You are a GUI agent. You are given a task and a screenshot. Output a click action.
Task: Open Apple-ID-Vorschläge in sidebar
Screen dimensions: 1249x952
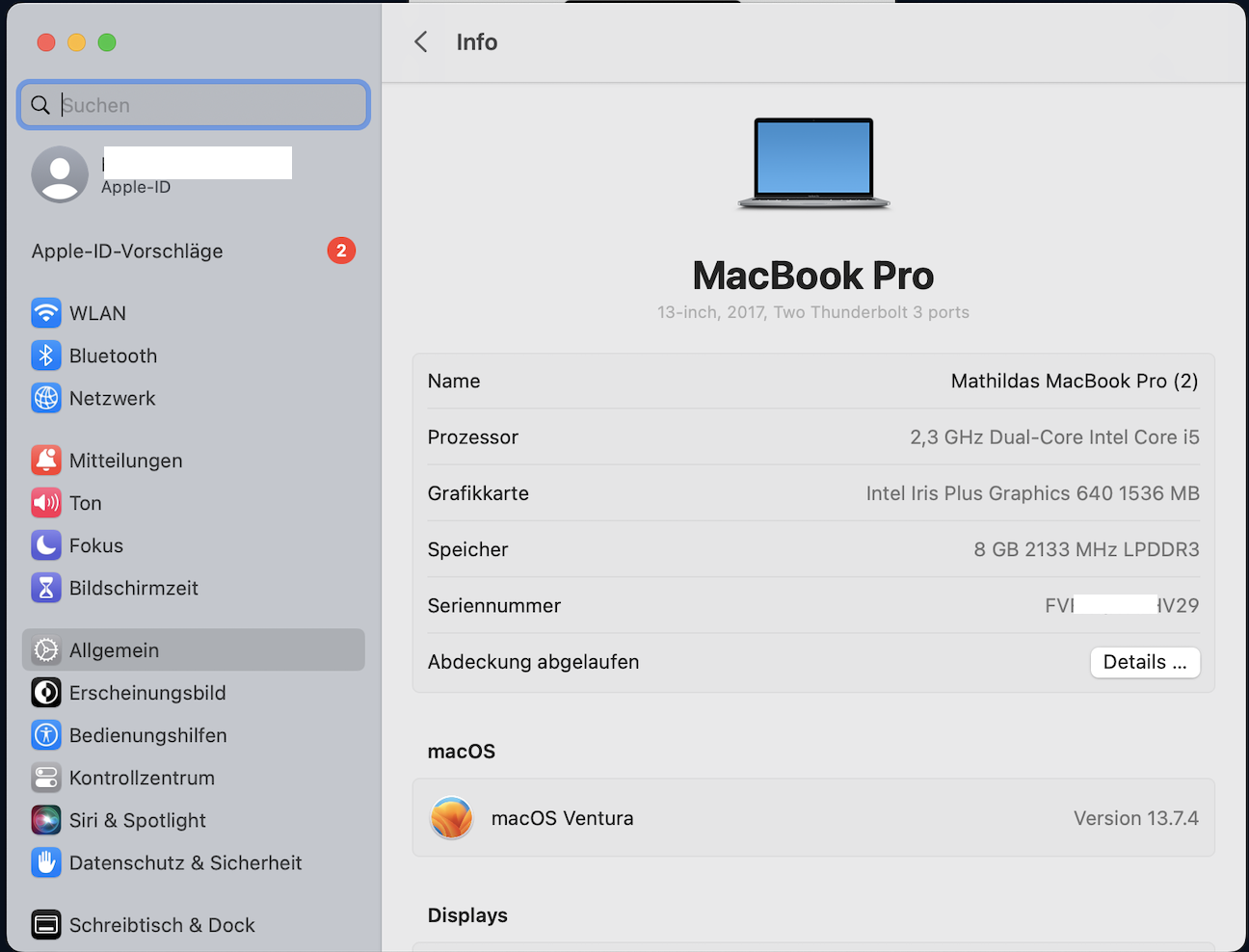click(194, 251)
